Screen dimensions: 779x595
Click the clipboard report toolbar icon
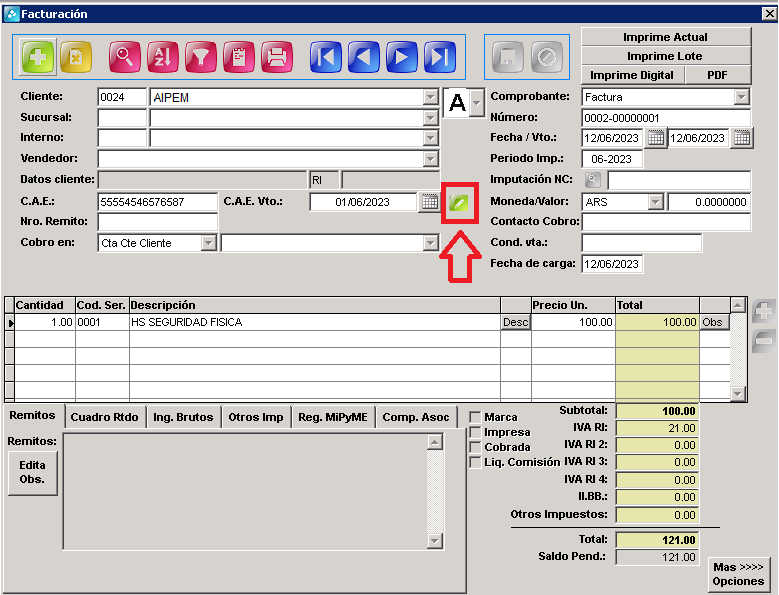click(x=239, y=57)
